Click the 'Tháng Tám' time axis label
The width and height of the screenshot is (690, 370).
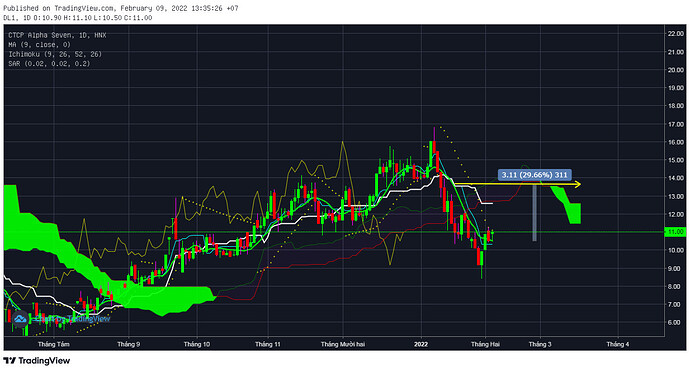(x=54, y=344)
